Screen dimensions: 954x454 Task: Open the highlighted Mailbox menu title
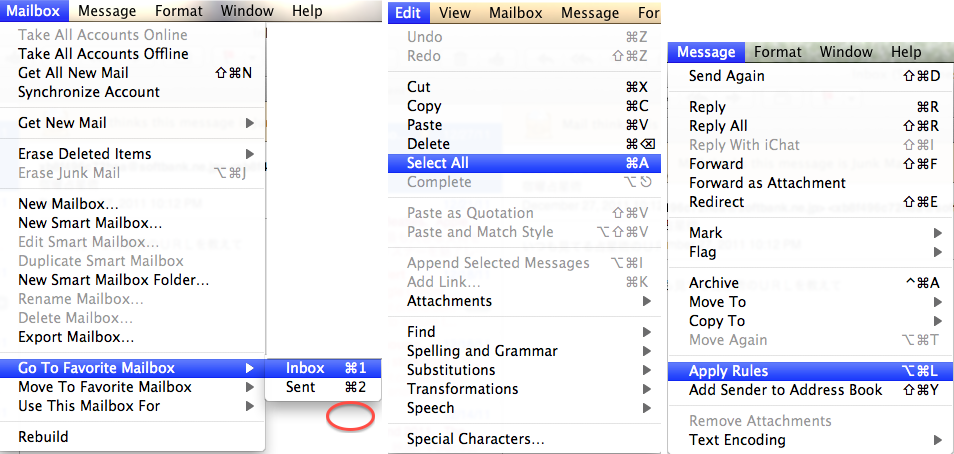click(x=34, y=10)
